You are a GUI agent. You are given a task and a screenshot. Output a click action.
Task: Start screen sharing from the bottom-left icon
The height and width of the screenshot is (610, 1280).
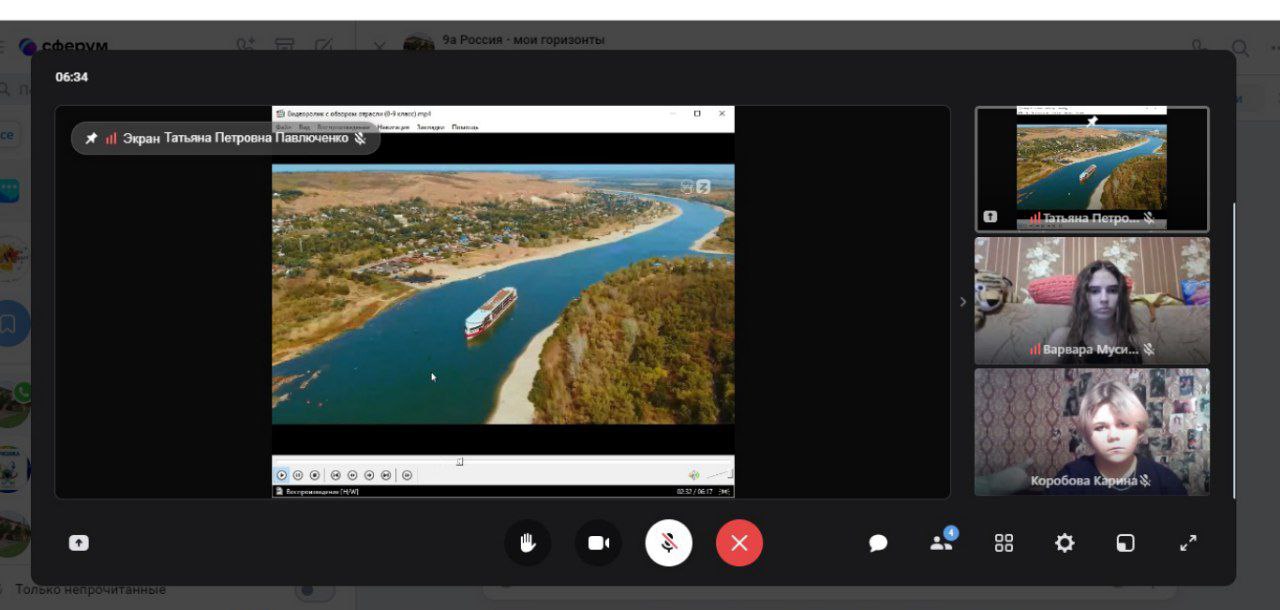tap(79, 543)
